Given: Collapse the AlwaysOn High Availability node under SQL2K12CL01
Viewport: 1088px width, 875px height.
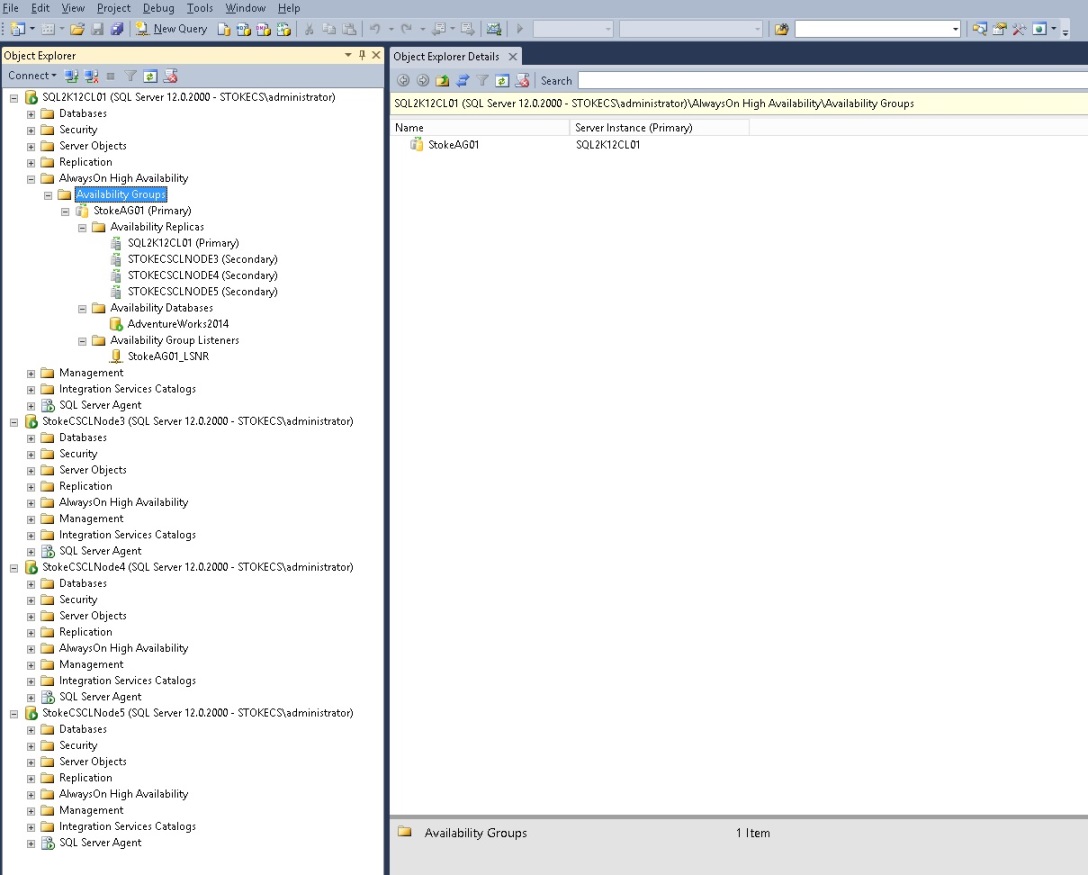Looking at the screenshot, I should [x=31, y=178].
